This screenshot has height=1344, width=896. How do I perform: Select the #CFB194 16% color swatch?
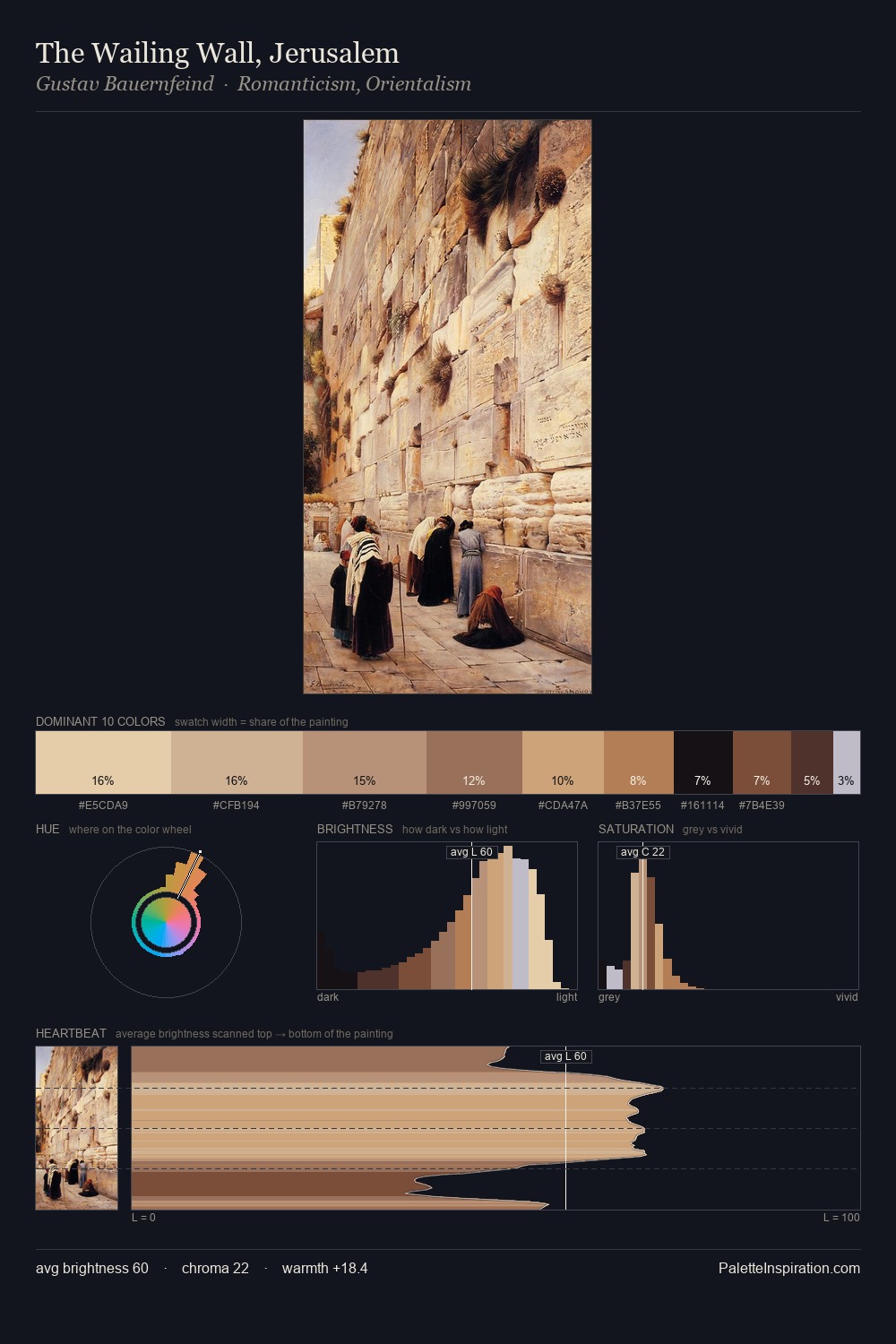(237, 762)
